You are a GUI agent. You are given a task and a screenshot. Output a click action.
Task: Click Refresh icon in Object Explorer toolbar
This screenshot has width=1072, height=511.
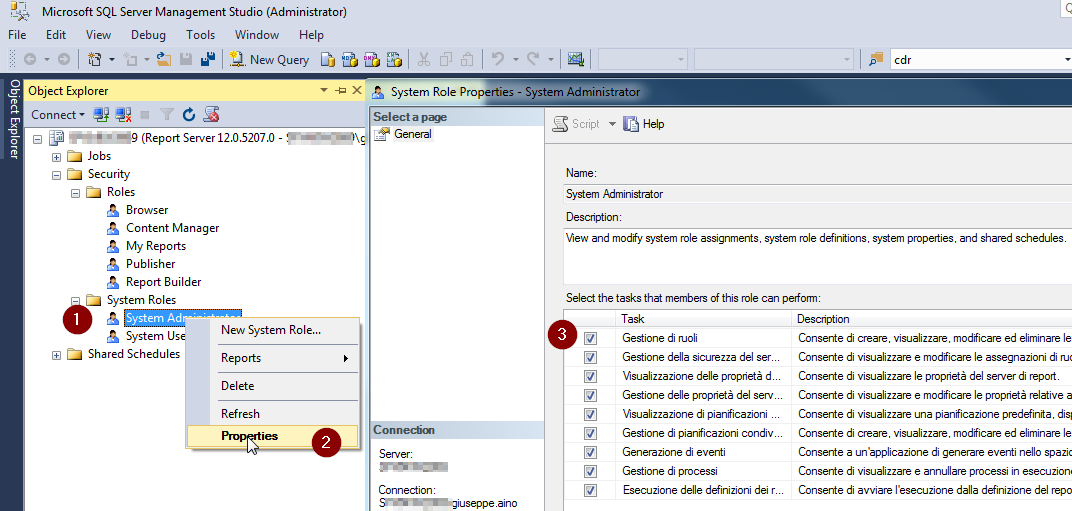click(189, 114)
